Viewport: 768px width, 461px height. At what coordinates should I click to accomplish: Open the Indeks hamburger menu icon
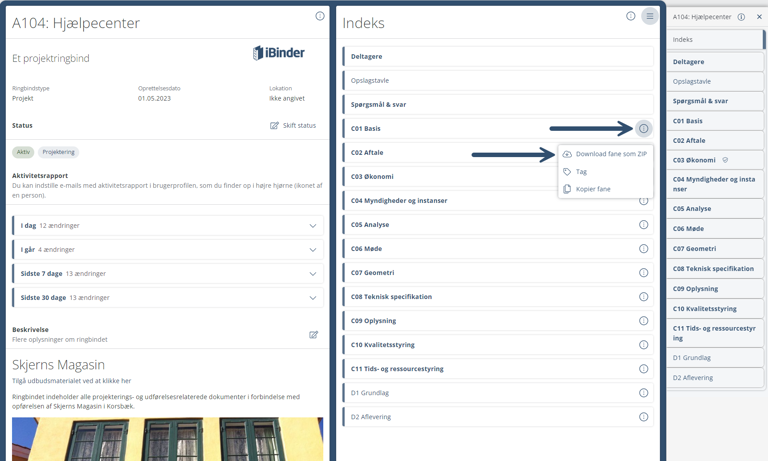(649, 16)
